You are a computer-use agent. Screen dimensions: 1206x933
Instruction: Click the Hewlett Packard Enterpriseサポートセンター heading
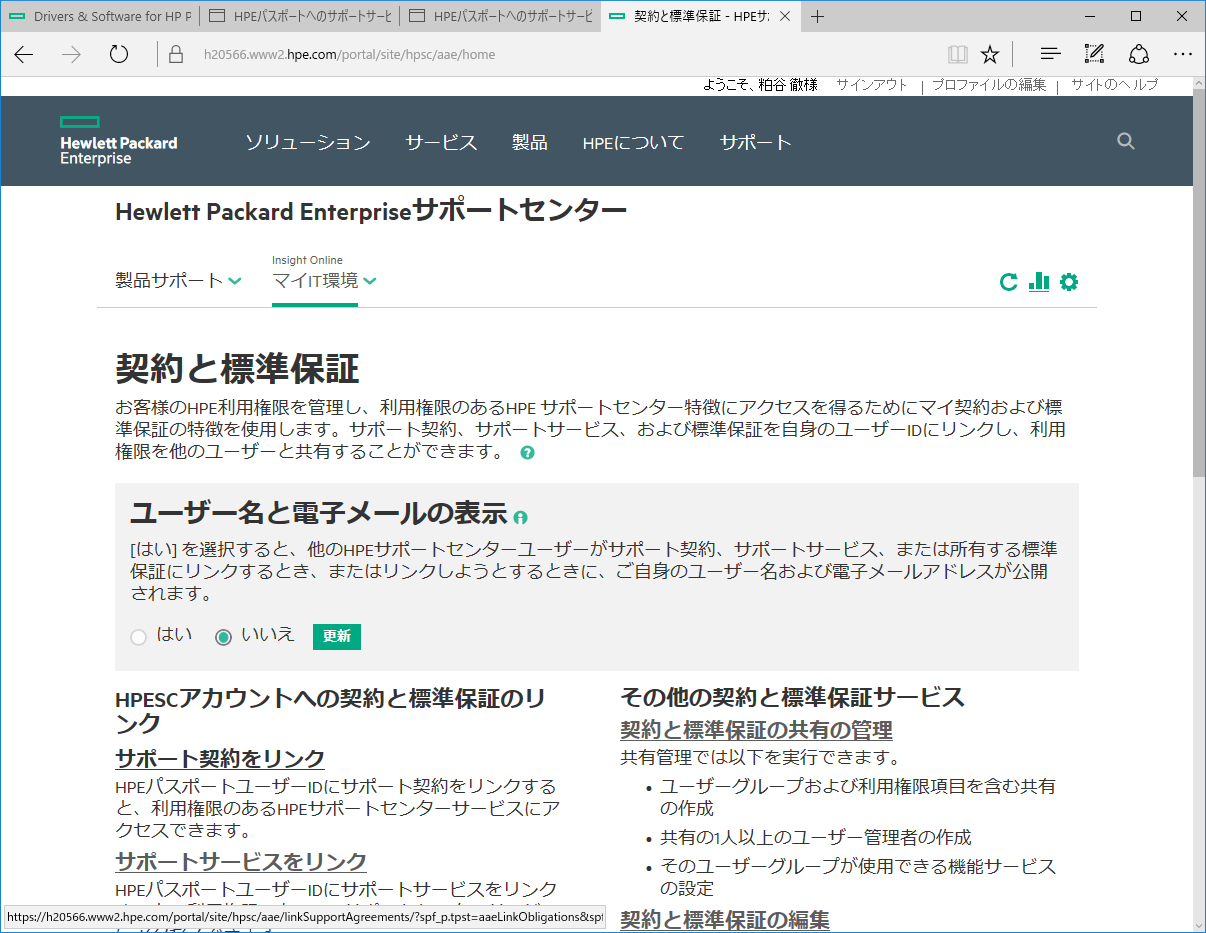point(371,211)
